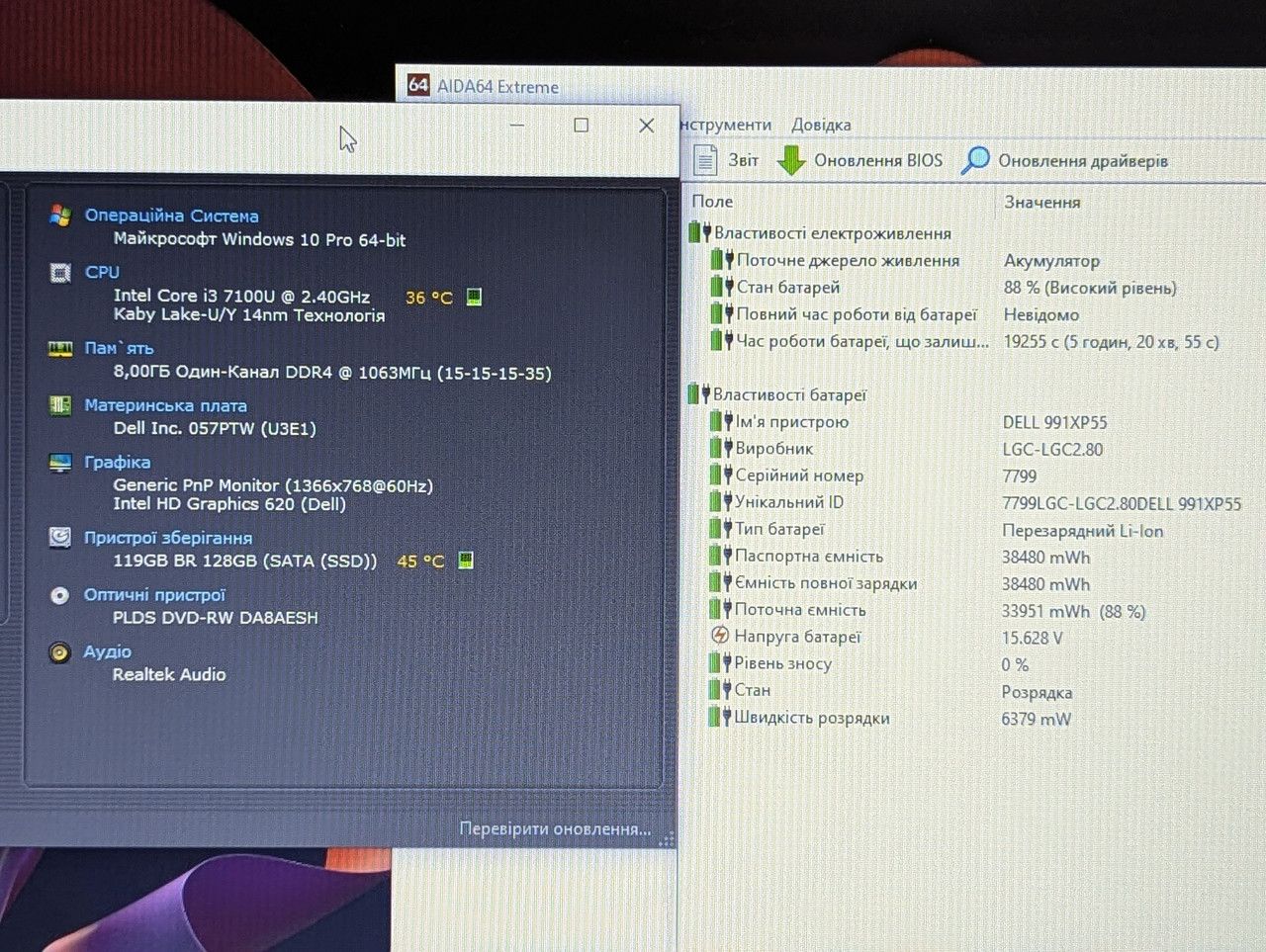Image resolution: width=1266 pixels, height=952 pixels.
Task: Open the Інструменти menu in AIDA64
Action: 726,125
